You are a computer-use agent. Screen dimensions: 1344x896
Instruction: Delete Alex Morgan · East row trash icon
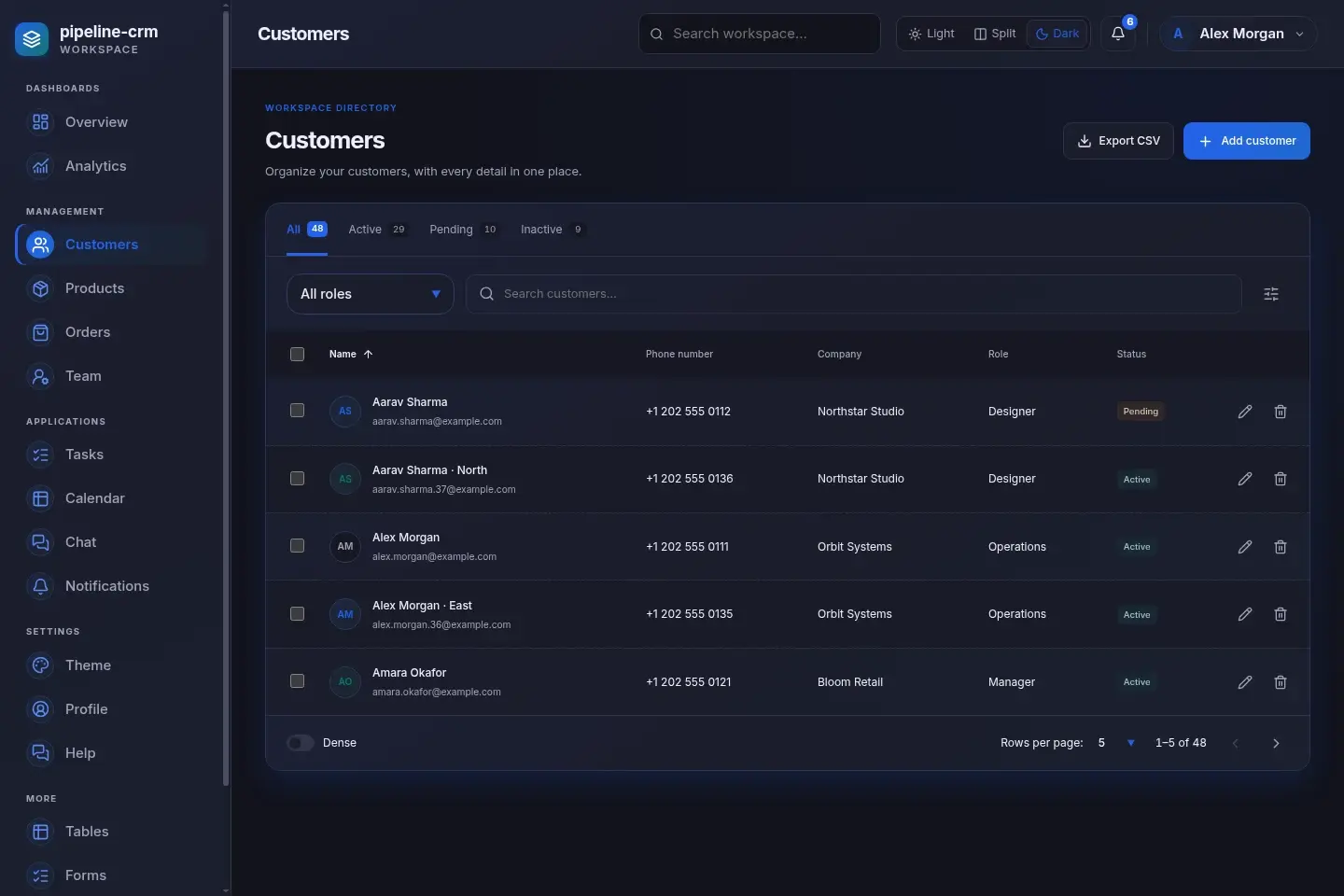tap(1281, 614)
